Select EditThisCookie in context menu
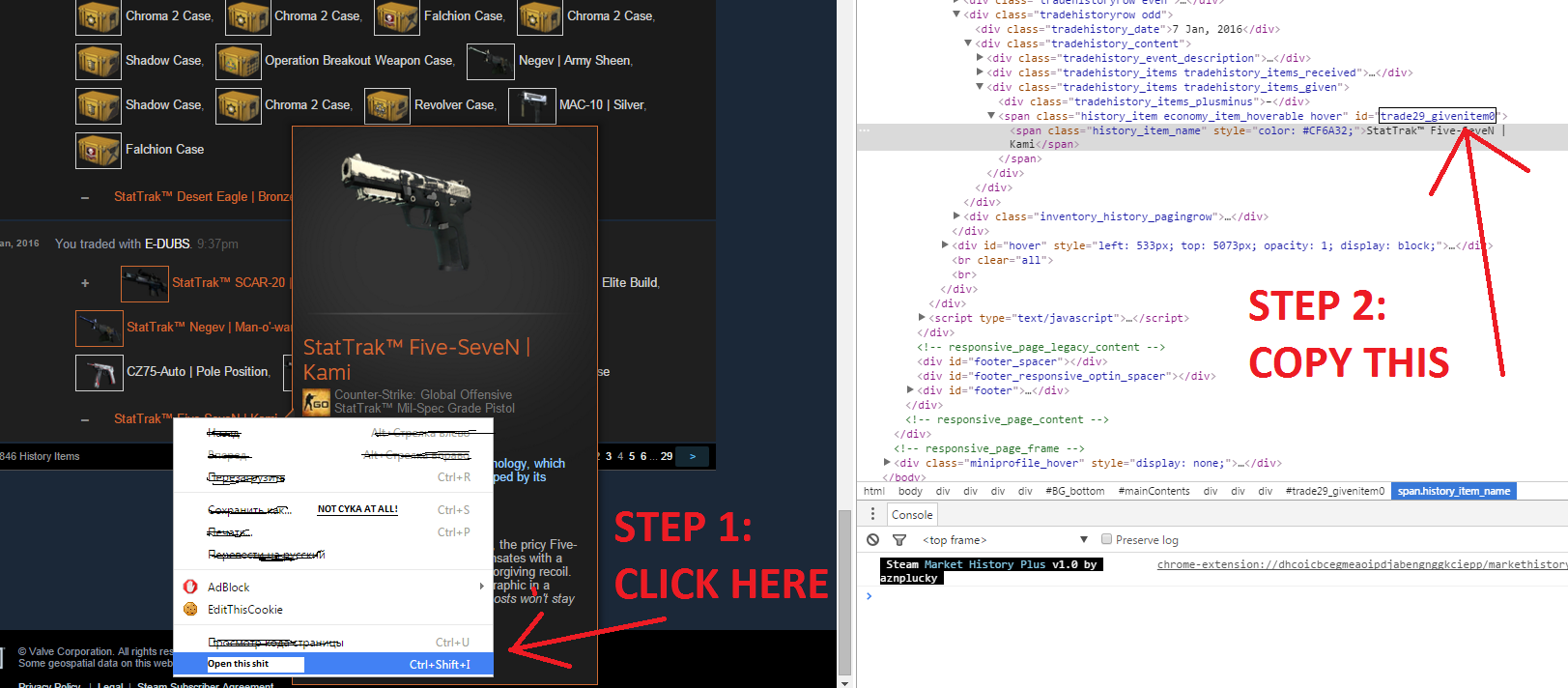 (x=332, y=609)
